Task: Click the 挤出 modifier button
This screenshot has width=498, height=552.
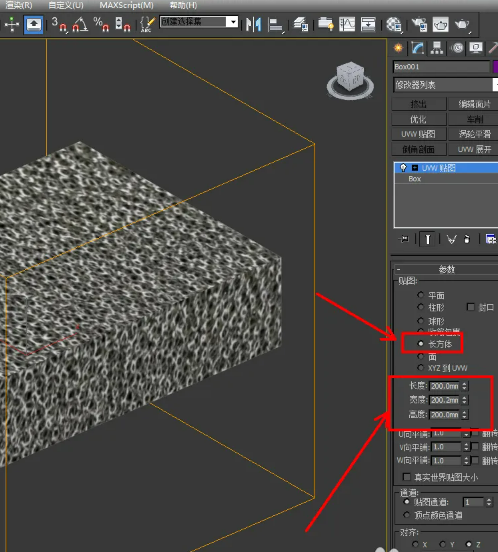Action: click(x=419, y=104)
